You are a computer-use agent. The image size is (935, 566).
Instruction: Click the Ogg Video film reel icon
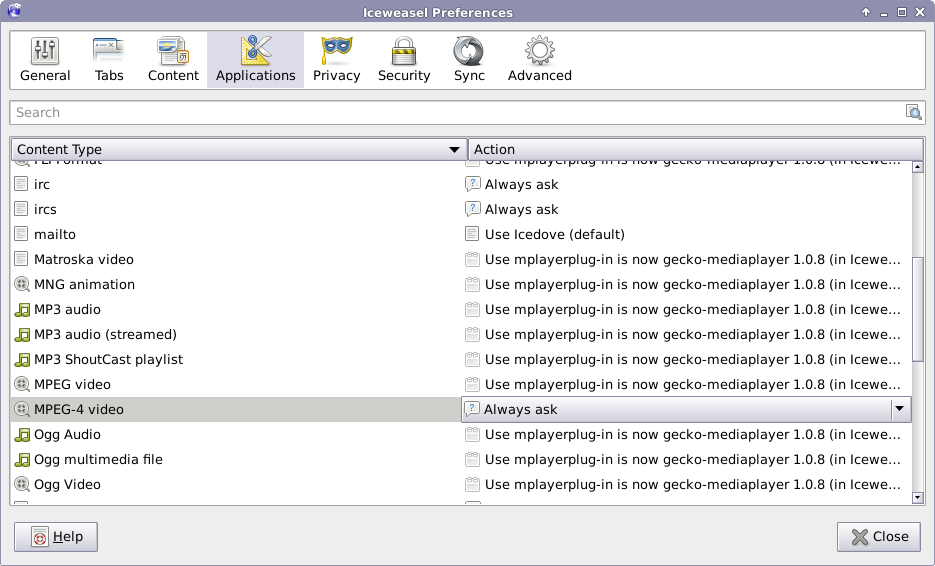tap(22, 485)
